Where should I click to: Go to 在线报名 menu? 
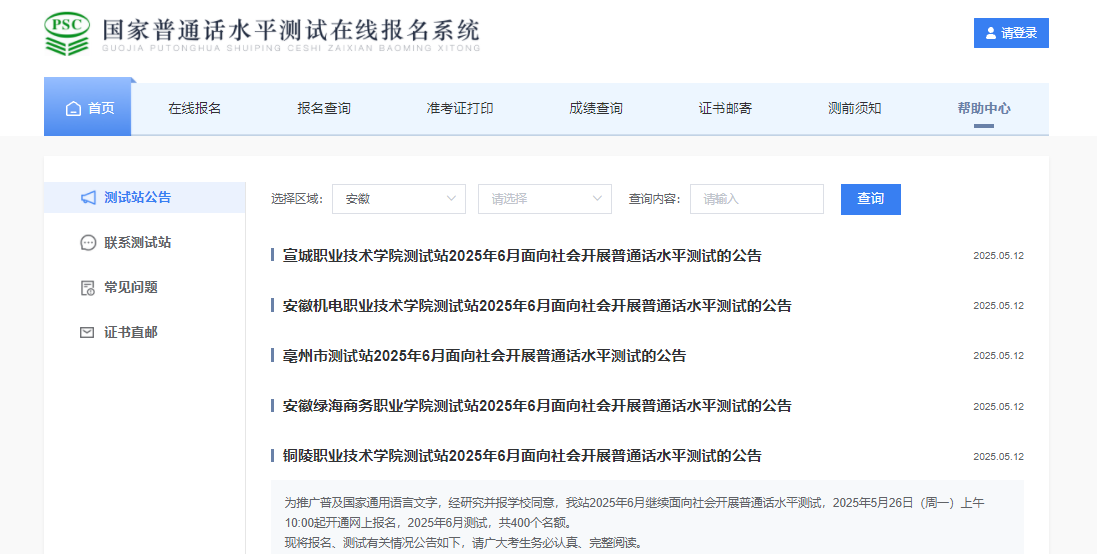point(194,108)
